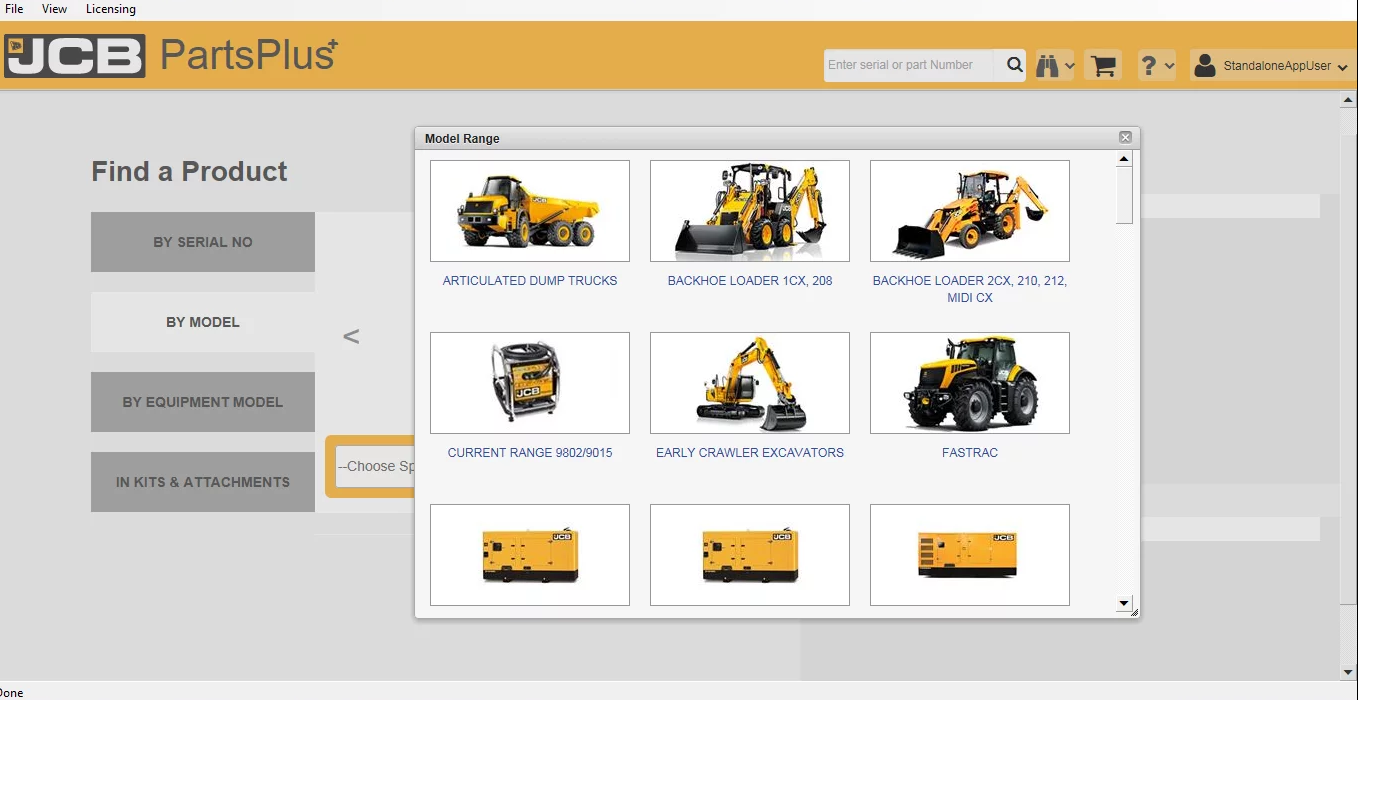Expand the dropdown arrow next to the help icon
The image size is (1383, 785).
[1169, 64]
